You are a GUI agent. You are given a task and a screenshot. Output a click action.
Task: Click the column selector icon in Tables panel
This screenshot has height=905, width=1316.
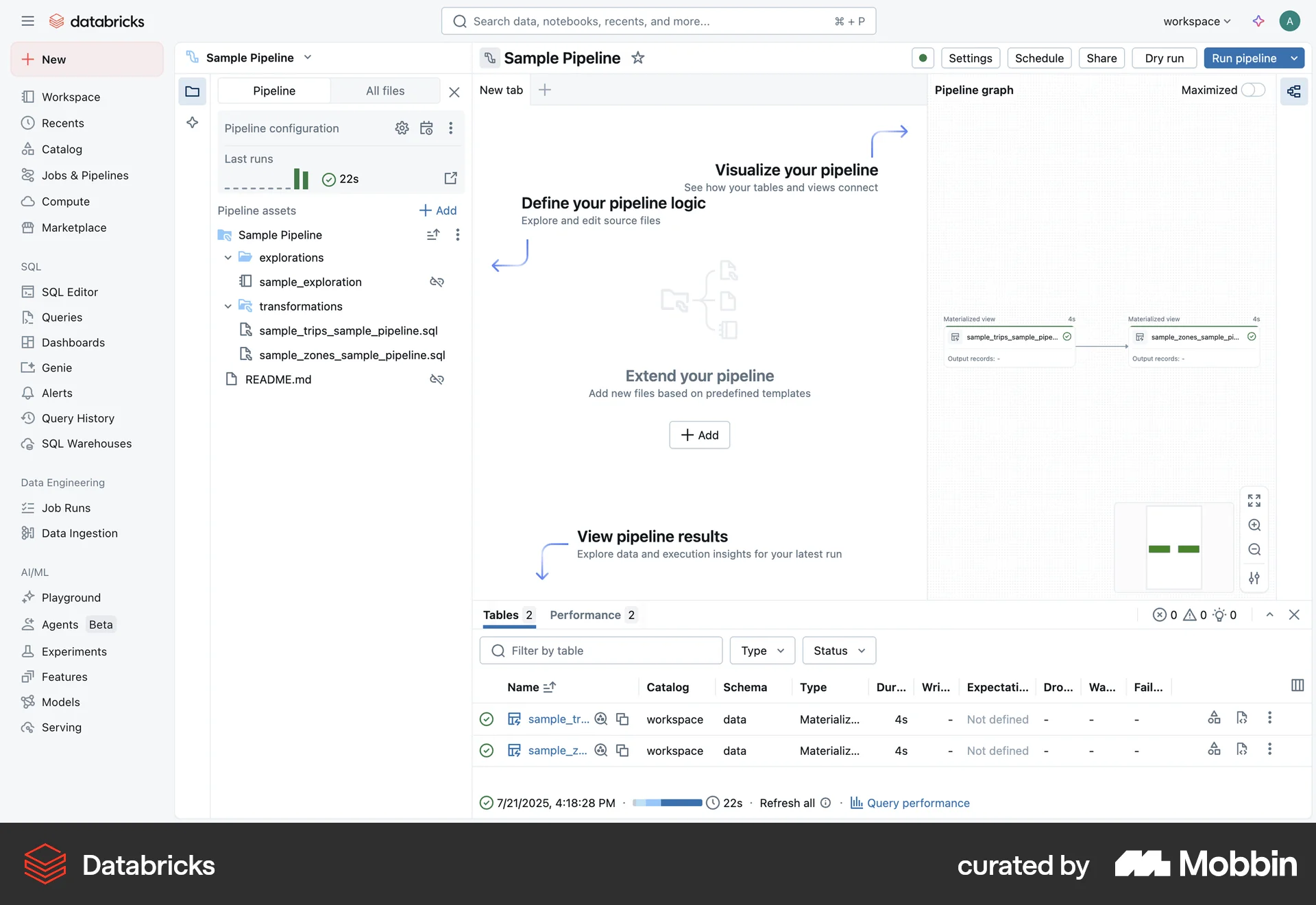pos(1297,685)
